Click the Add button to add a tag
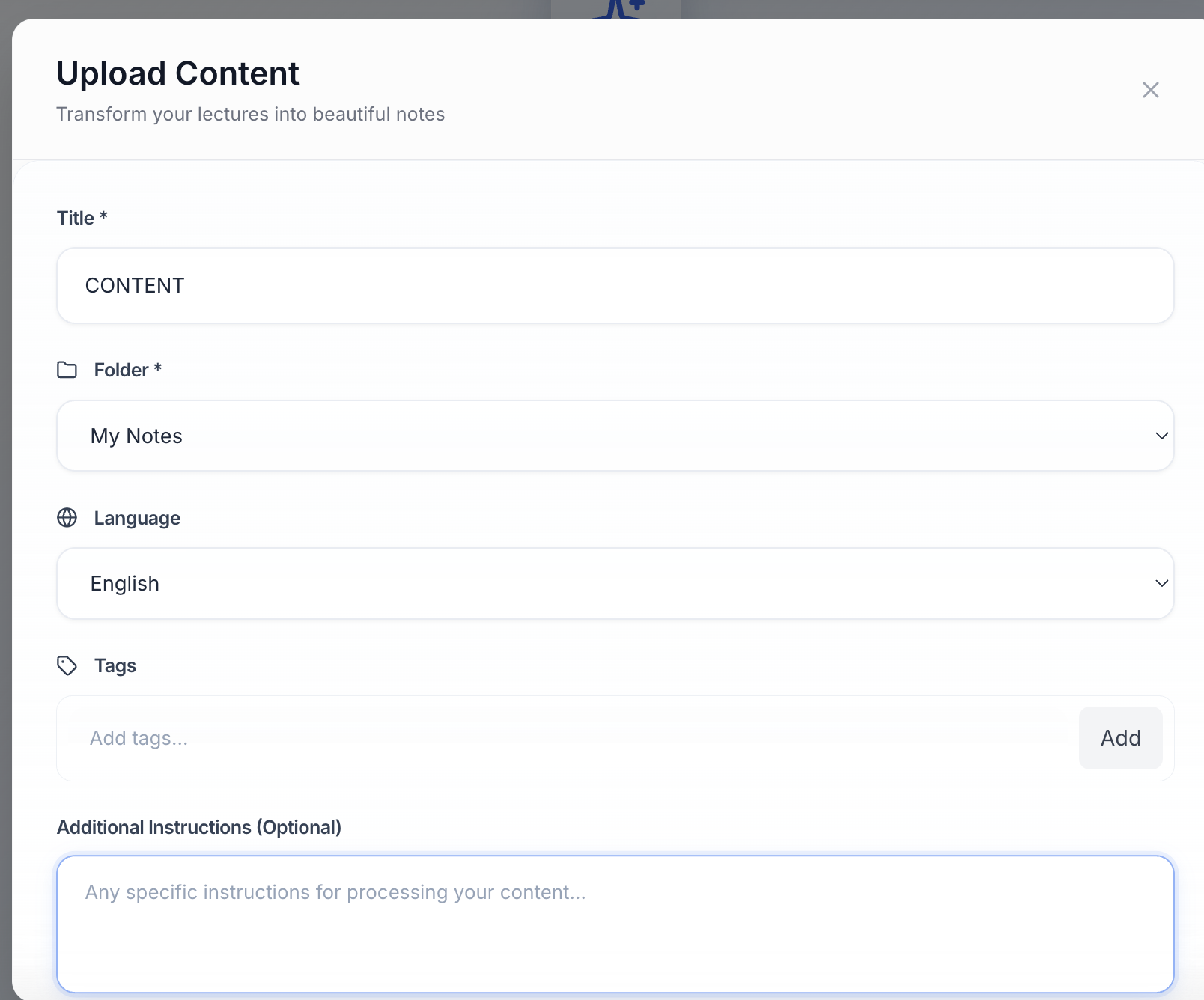The width and height of the screenshot is (1204, 1000). [1120, 738]
